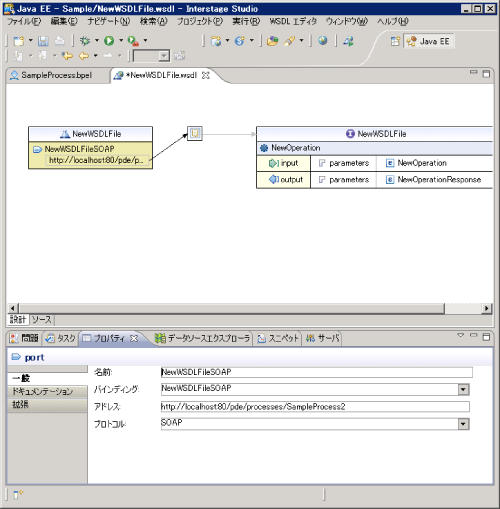Click the horizontal scrollbar right arrow
This screenshot has width=500, height=509.
coord(487,308)
